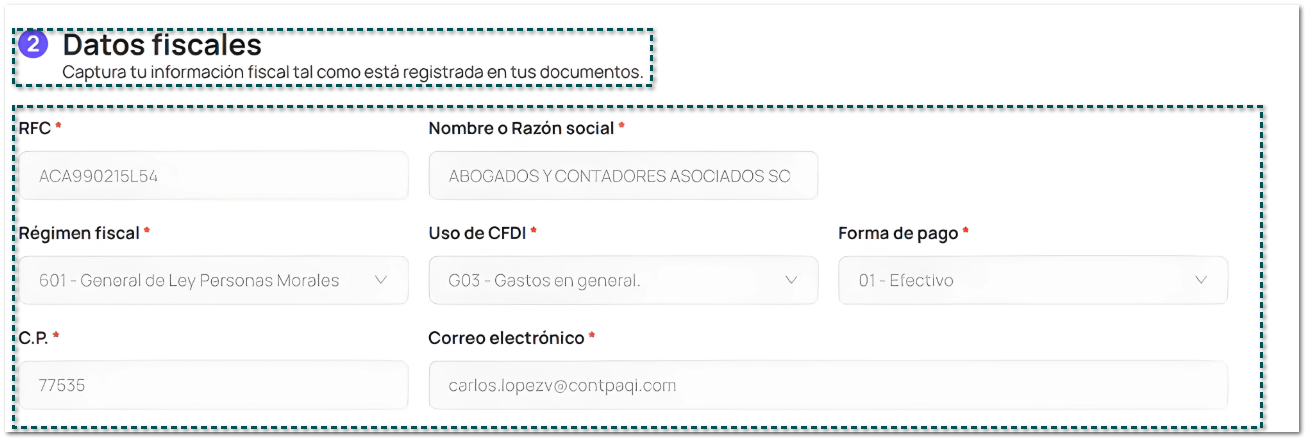Click the Uso de CFDI label

coord(477,232)
